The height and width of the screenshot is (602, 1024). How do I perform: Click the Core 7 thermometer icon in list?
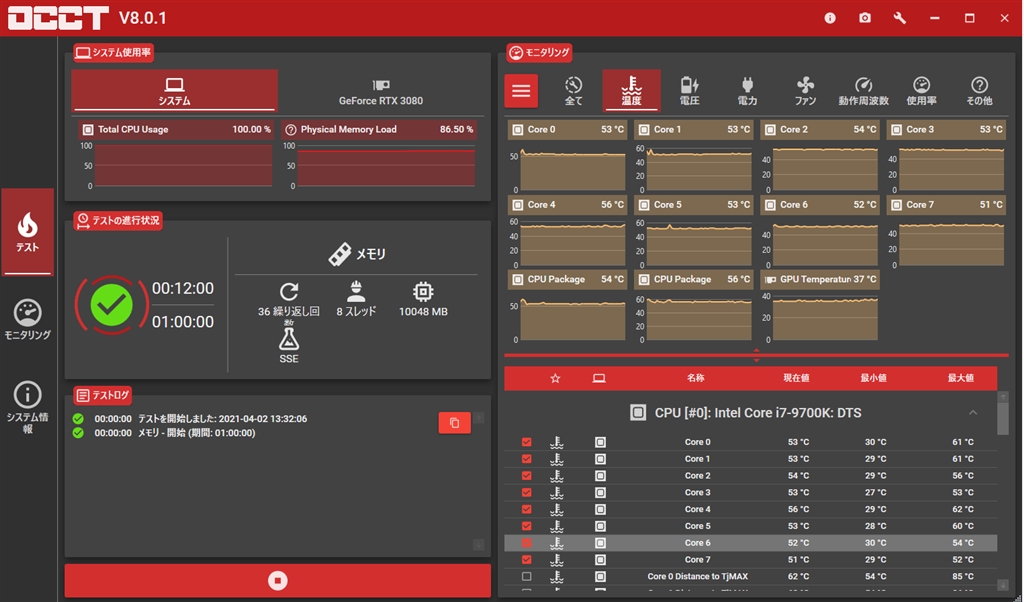coord(556,560)
